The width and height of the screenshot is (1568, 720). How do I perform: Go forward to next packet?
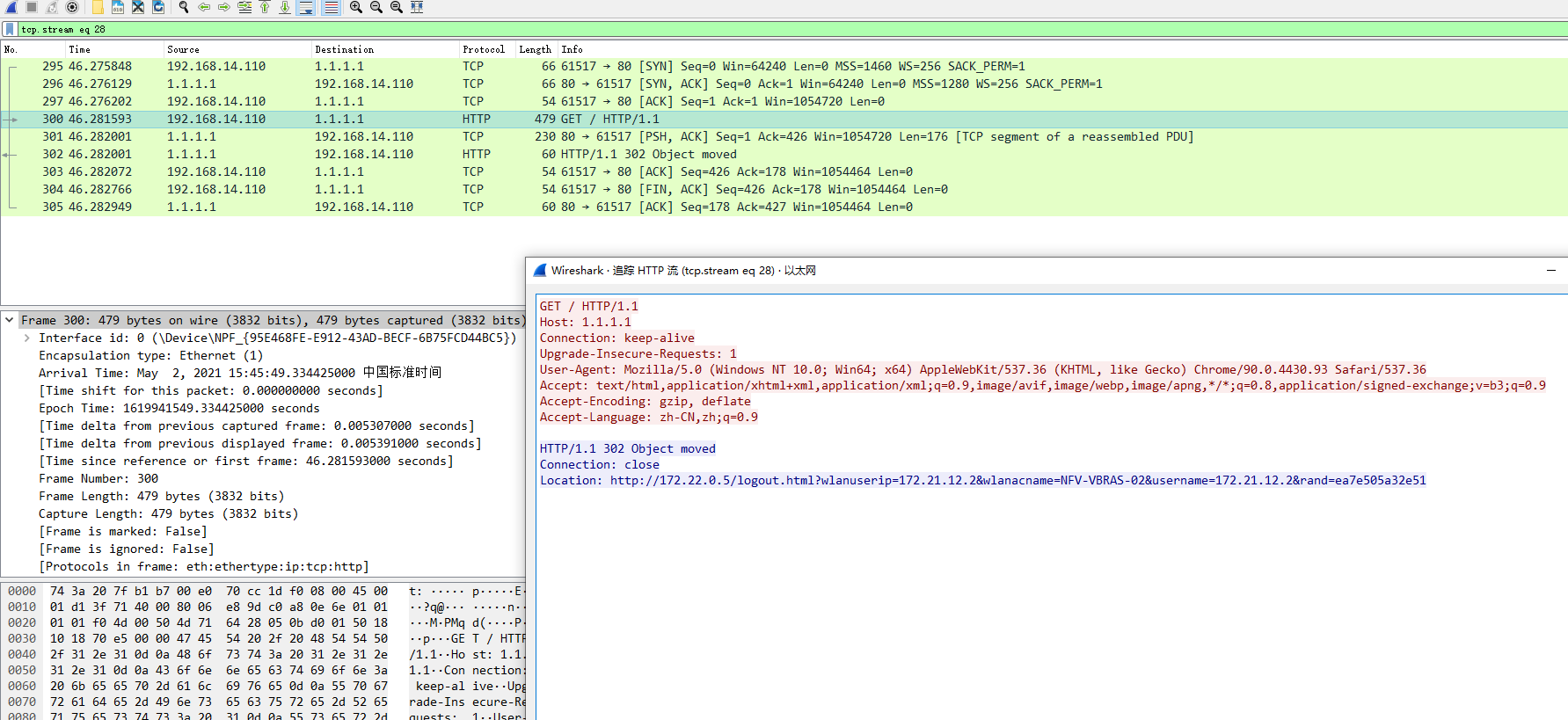pyautogui.click(x=224, y=7)
